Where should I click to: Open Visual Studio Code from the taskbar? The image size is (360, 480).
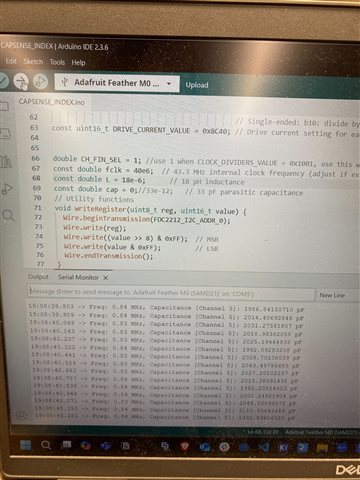pyautogui.click(x=264, y=447)
